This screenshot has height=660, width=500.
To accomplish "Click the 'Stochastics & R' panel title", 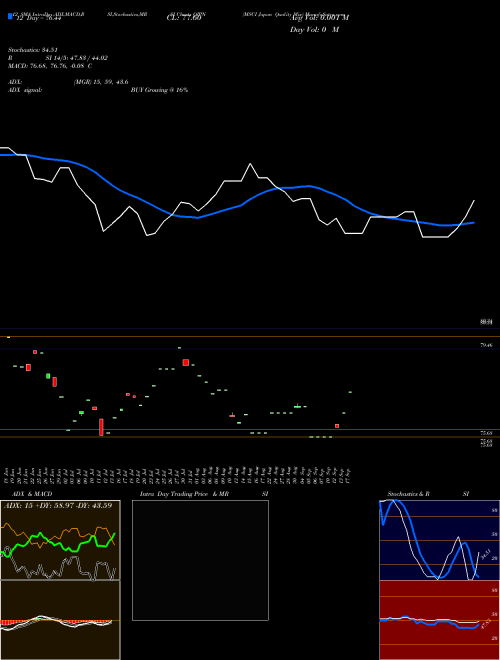I will pyautogui.click(x=408, y=494).
